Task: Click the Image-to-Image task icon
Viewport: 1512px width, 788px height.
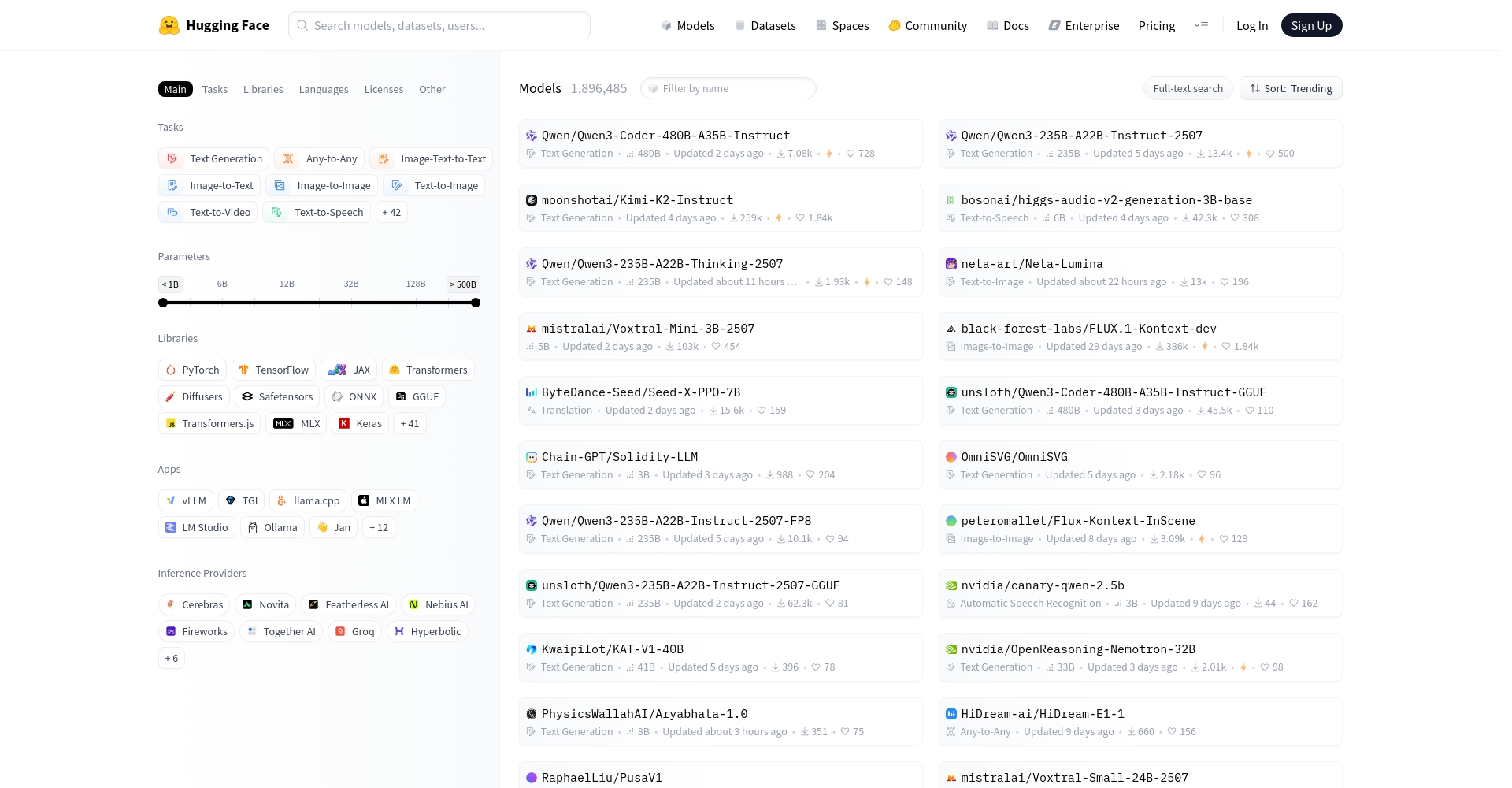Action: (280, 185)
